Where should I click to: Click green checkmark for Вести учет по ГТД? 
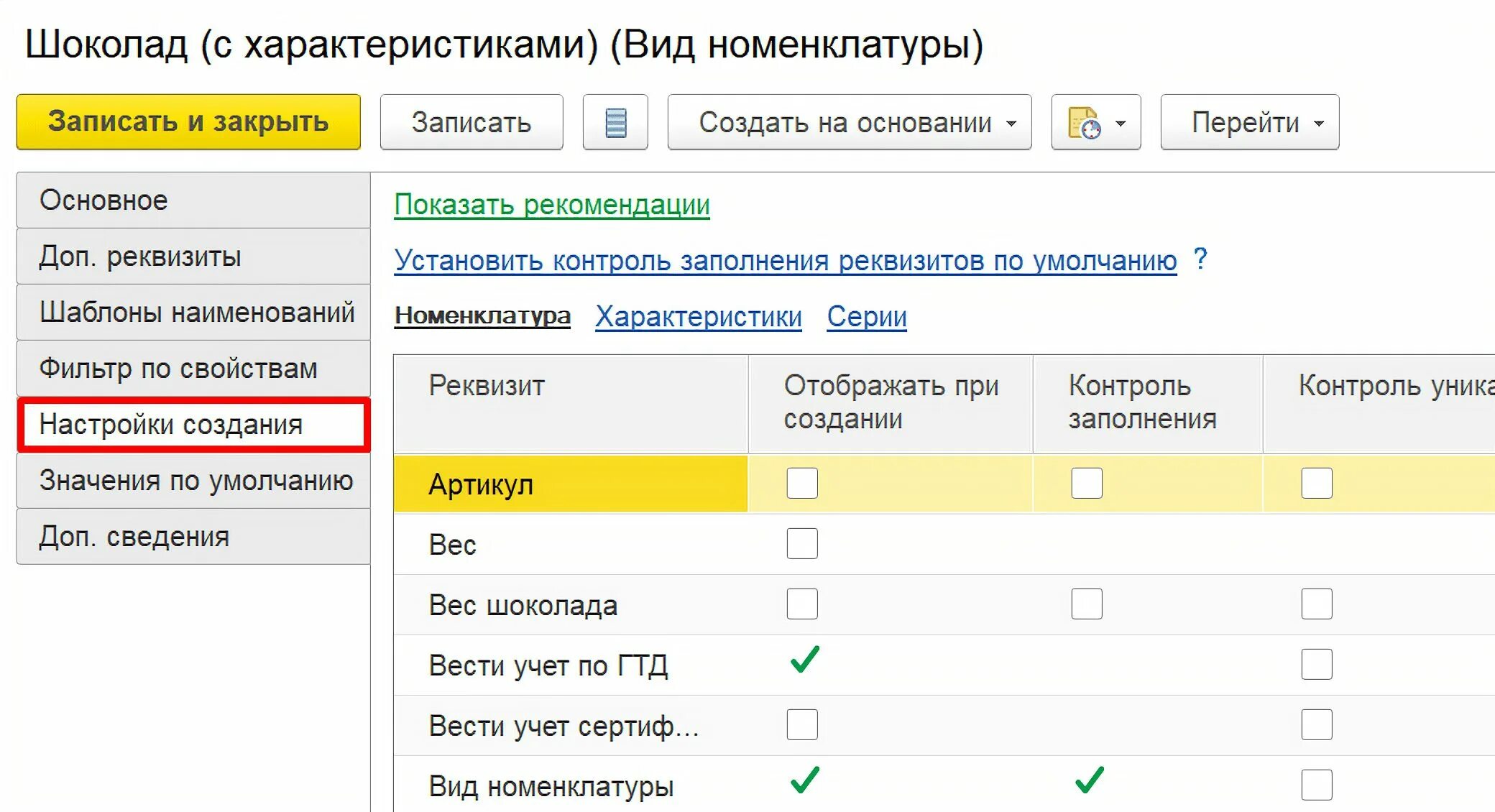(x=804, y=660)
